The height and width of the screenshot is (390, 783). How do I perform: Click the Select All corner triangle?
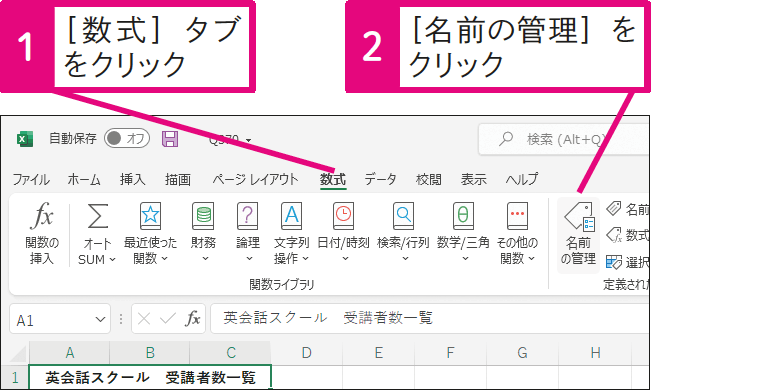[x=18, y=354]
